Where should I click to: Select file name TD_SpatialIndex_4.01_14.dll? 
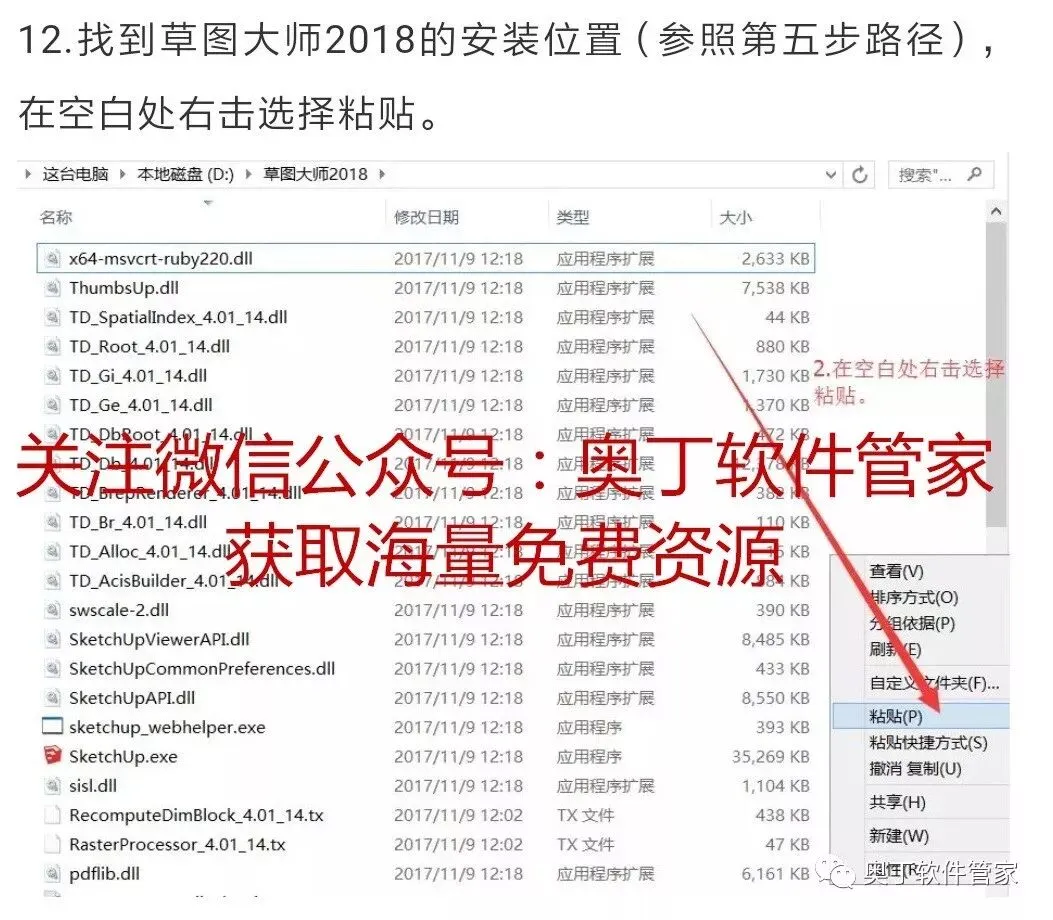[x=178, y=317]
